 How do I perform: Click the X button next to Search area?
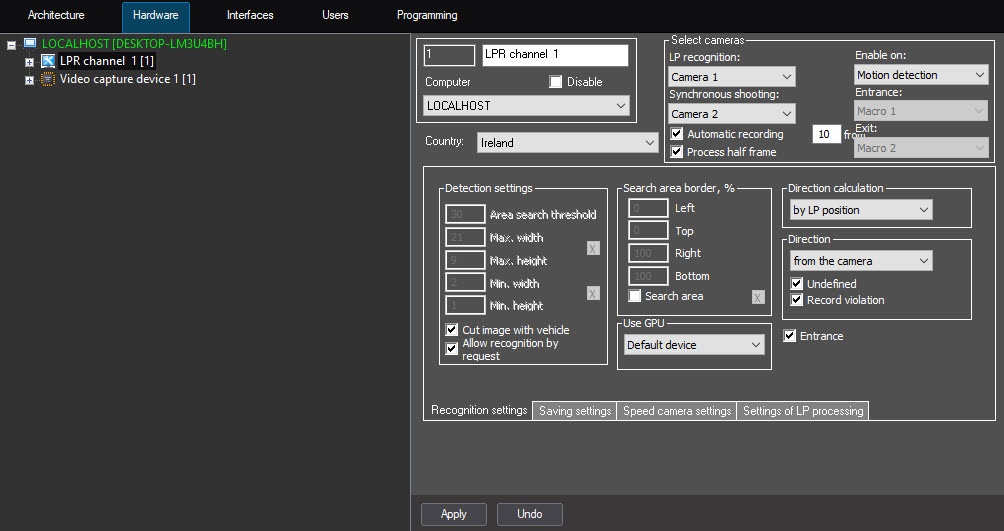coord(758,297)
